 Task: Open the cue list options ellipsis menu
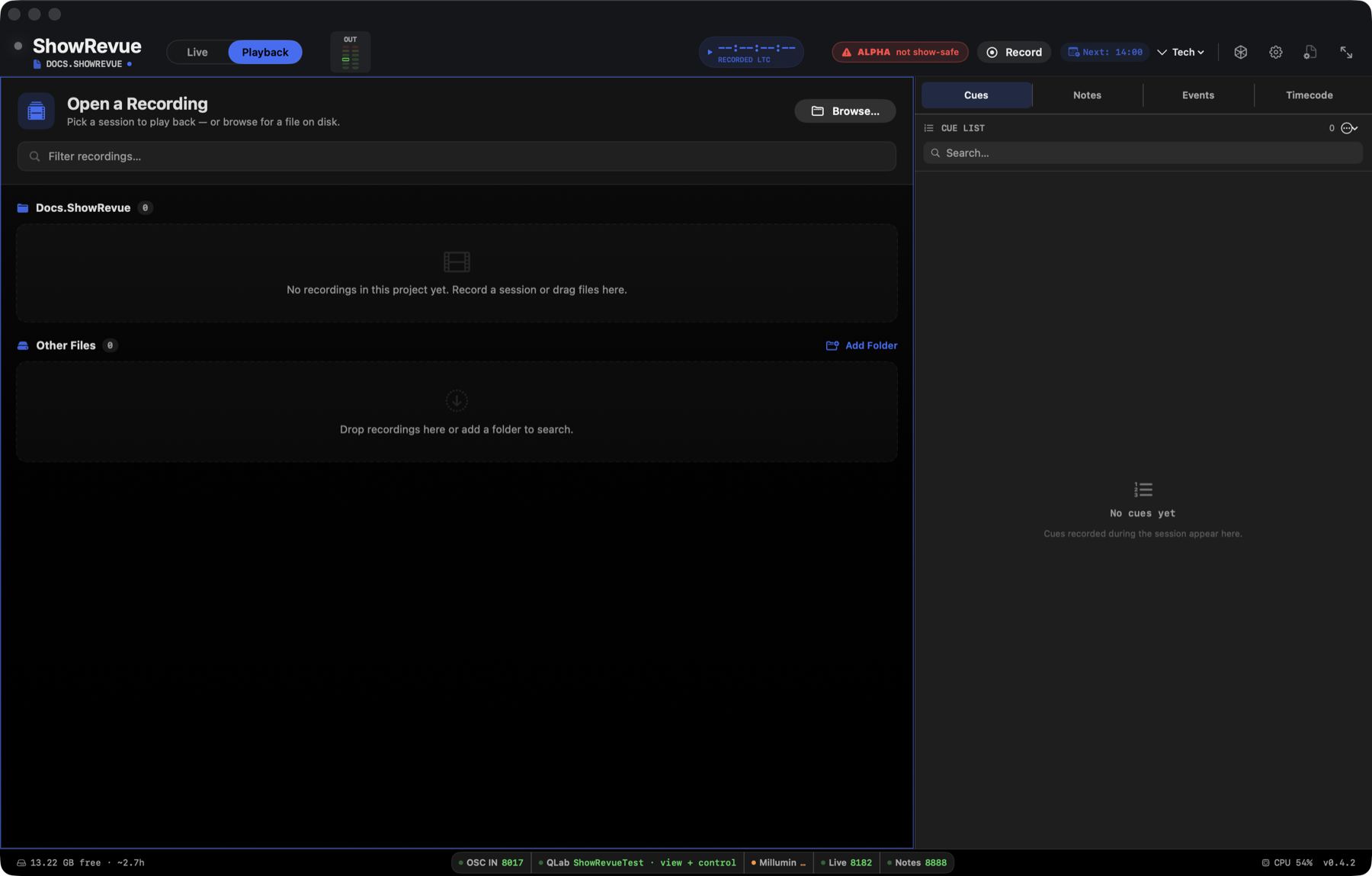pos(1349,128)
